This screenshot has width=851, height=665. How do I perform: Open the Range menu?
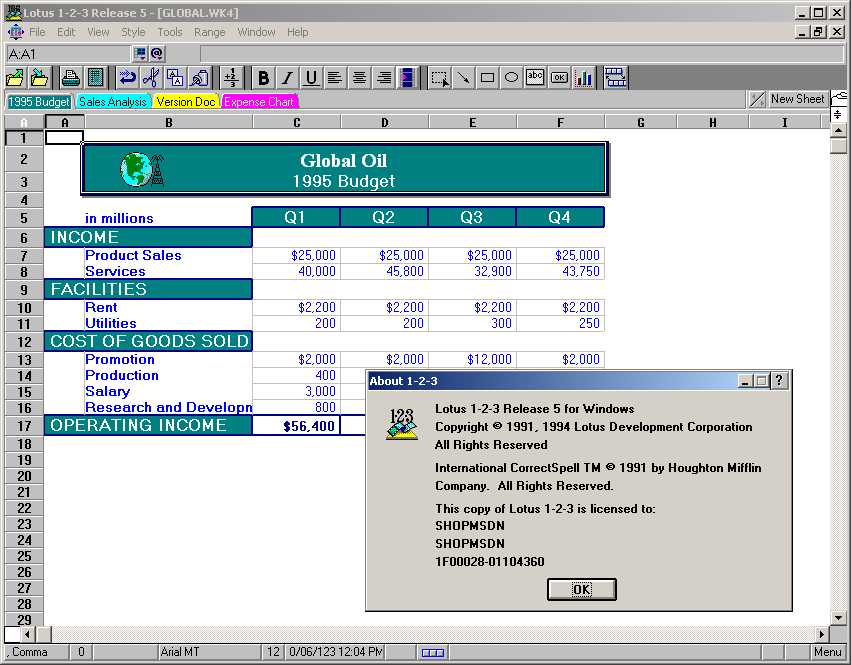pos(209,32)
